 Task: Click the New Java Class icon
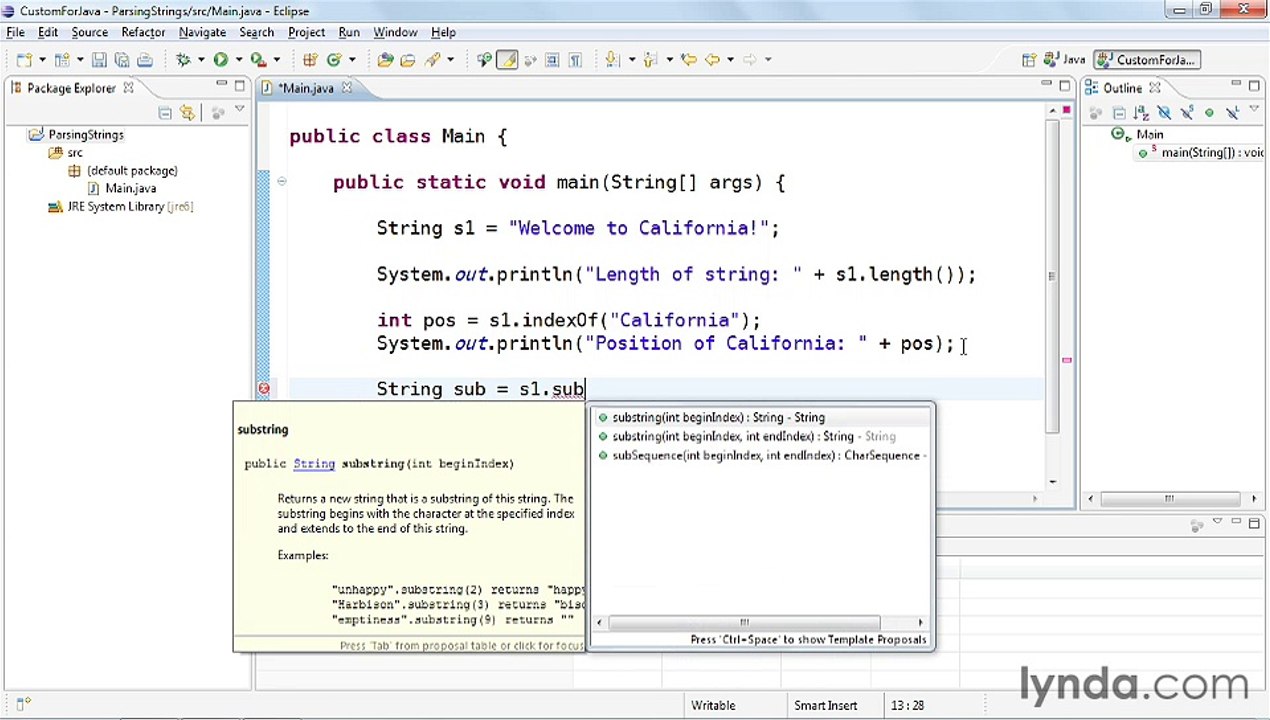pyautogui.click(x=333, y=60)
